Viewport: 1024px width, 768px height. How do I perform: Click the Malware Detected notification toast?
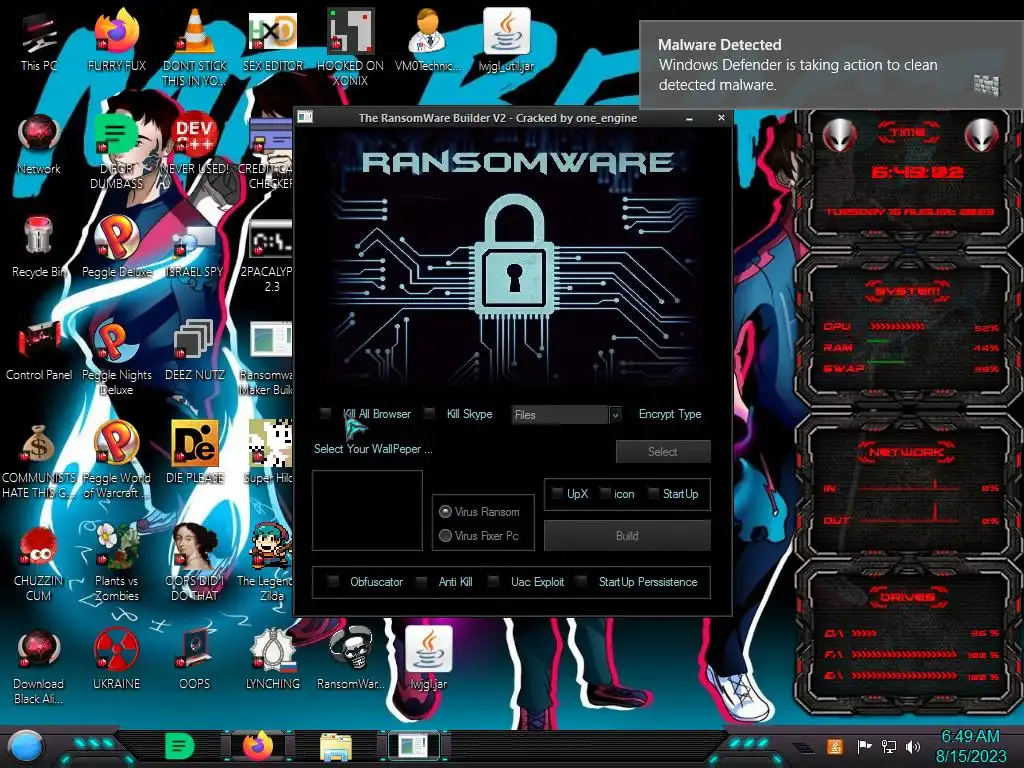831,65
